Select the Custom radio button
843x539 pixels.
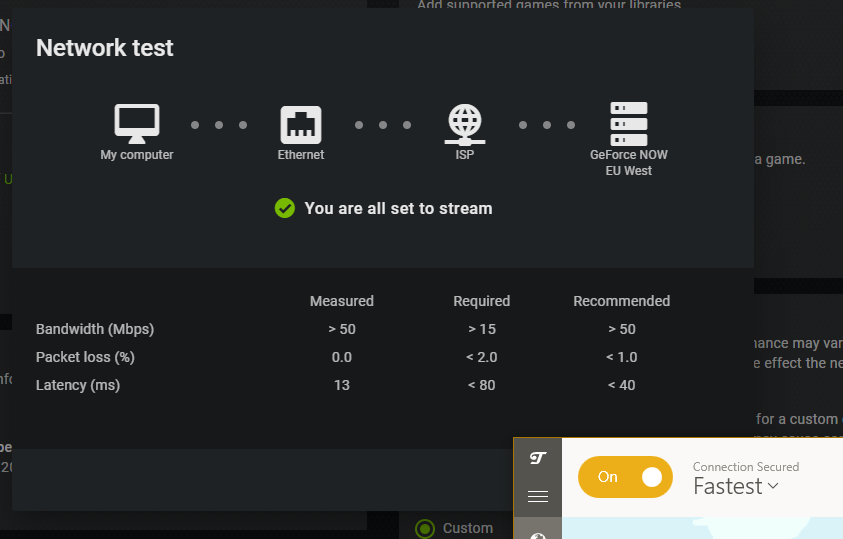[x=425, y=528]
